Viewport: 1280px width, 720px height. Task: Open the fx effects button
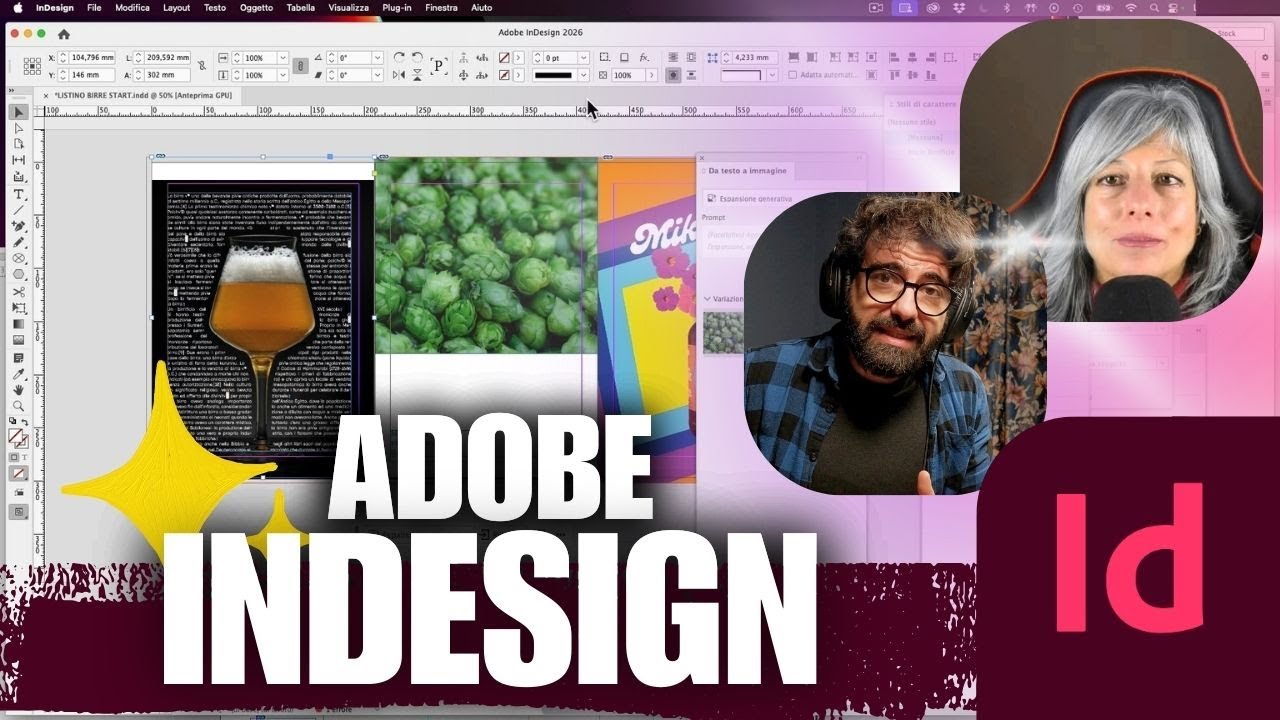644,58
